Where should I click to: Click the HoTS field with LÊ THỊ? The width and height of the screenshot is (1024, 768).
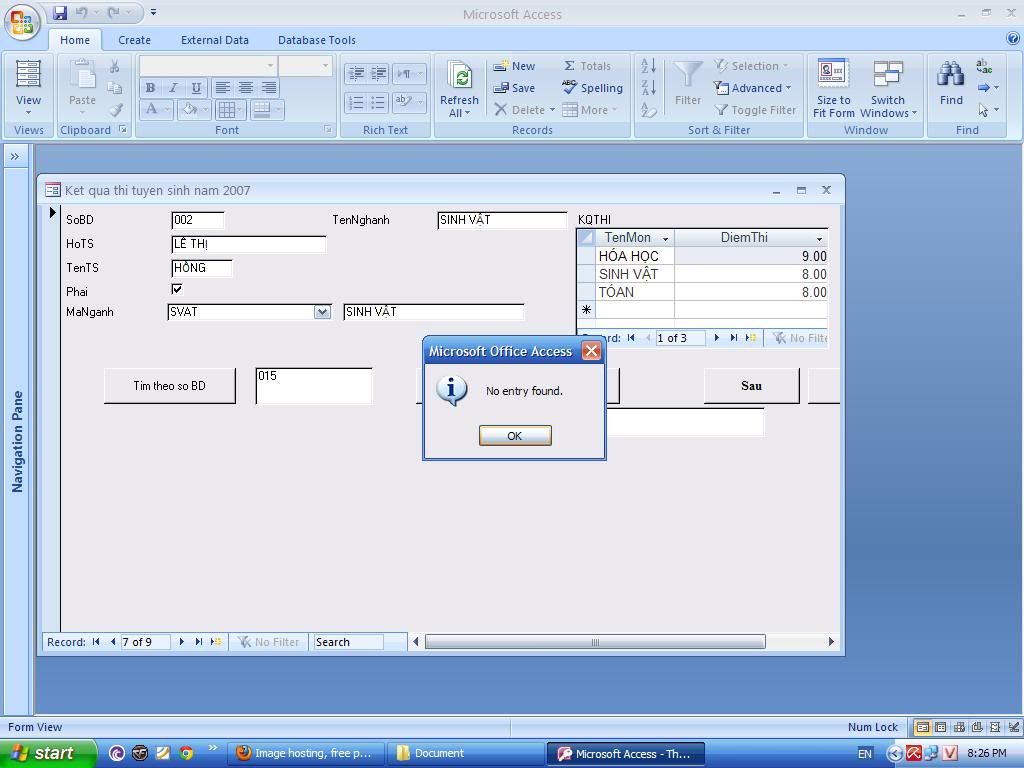point(249,244)
